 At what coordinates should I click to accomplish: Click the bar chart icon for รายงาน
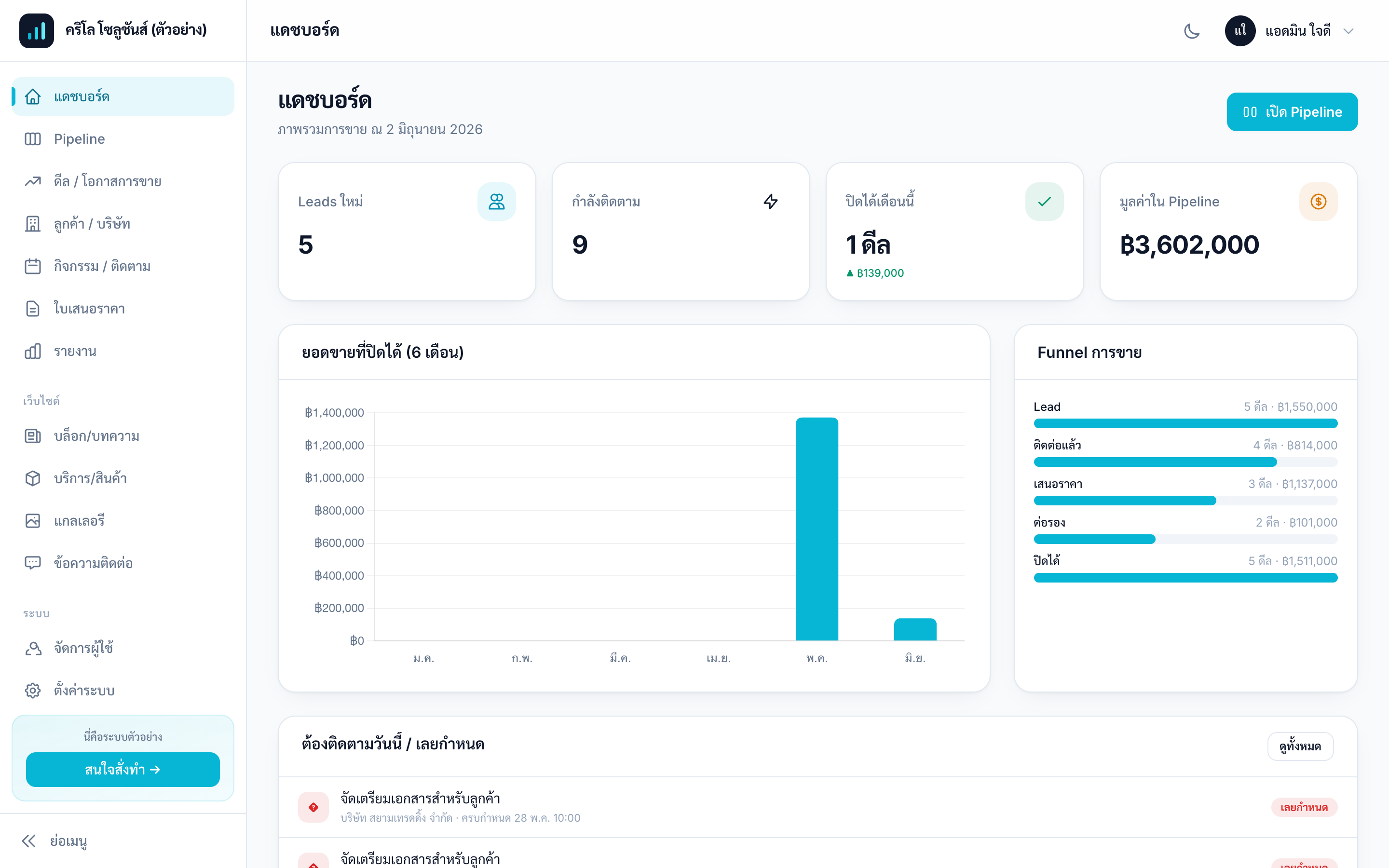(x=33, y=352)
